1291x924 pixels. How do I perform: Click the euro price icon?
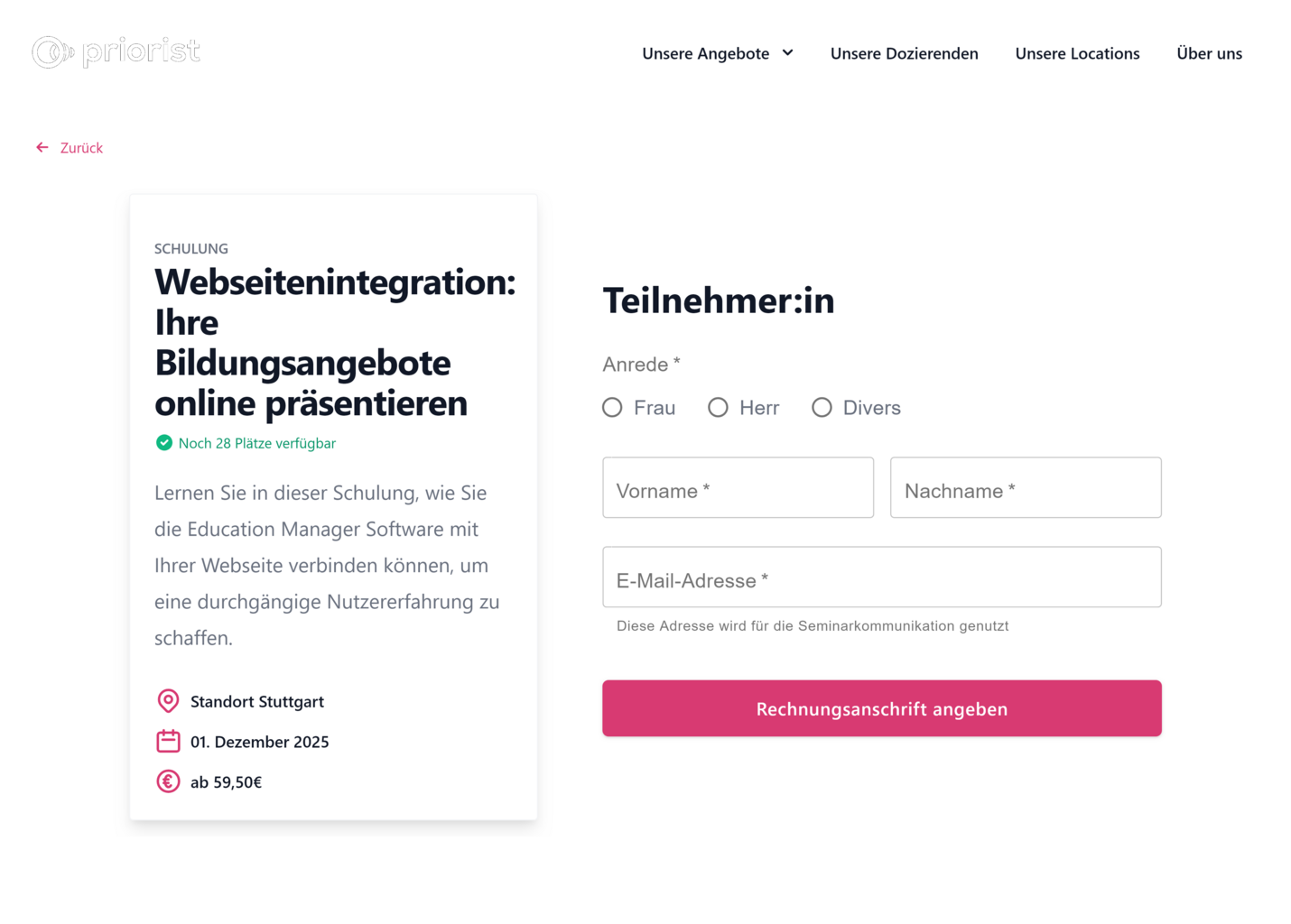click(168, 781)
